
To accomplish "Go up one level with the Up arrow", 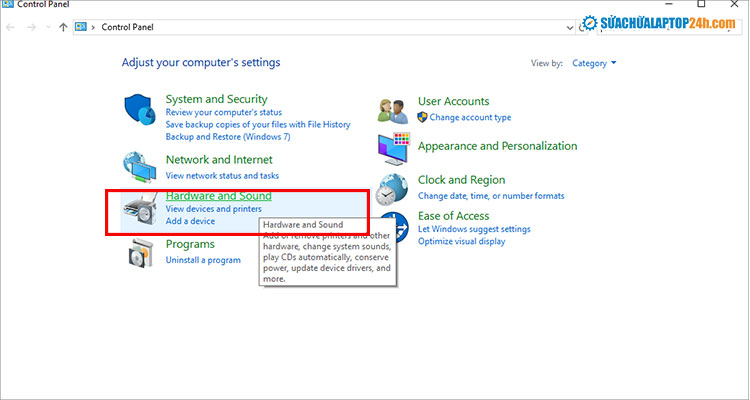I will pos(63,27).
